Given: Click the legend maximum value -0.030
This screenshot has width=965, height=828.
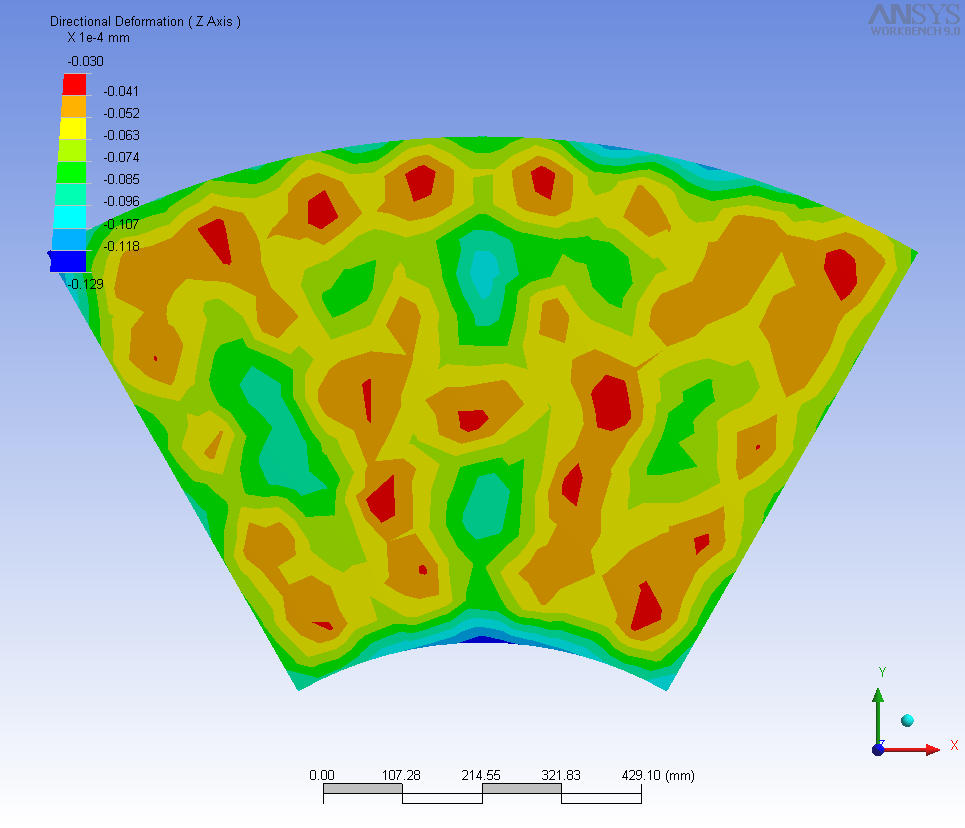Looking at the screenshot, I should (x=86, y=61).
